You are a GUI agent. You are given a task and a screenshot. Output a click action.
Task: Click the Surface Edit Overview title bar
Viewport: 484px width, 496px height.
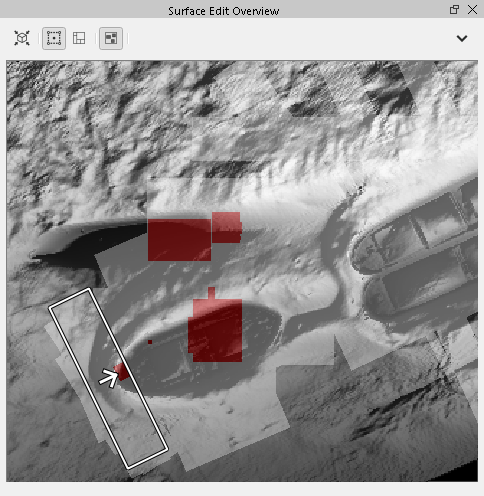(x=223, y=11)
